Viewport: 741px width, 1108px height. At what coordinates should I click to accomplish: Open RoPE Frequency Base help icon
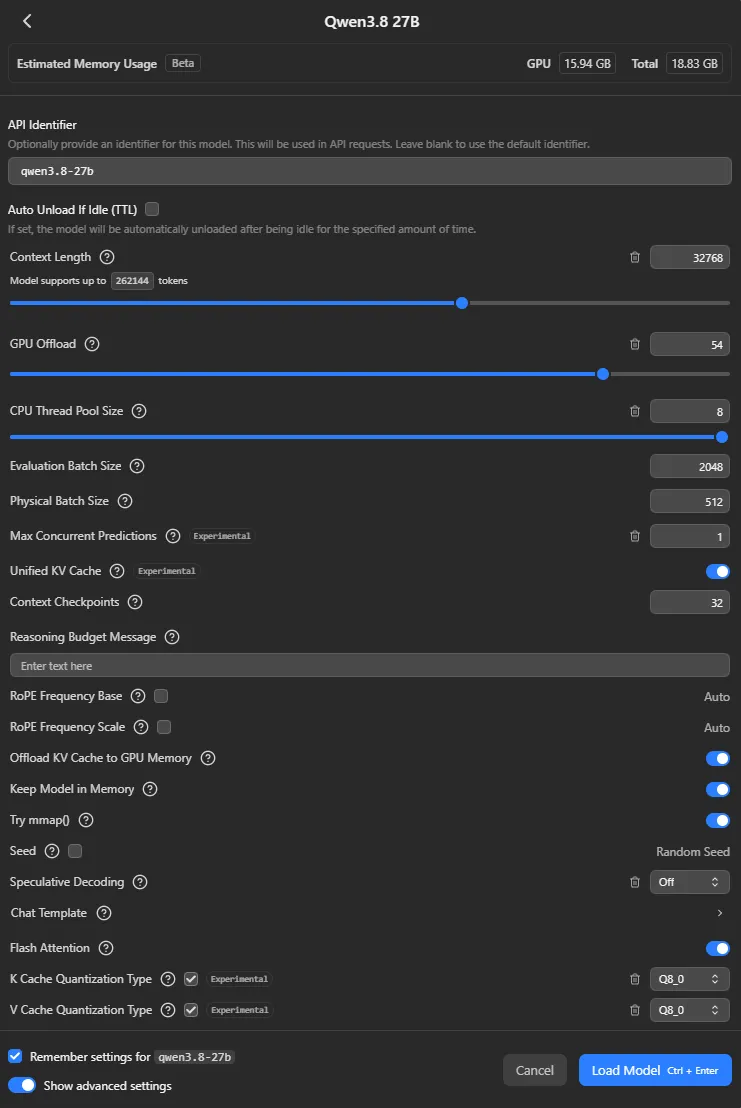(x=138, y=696)
